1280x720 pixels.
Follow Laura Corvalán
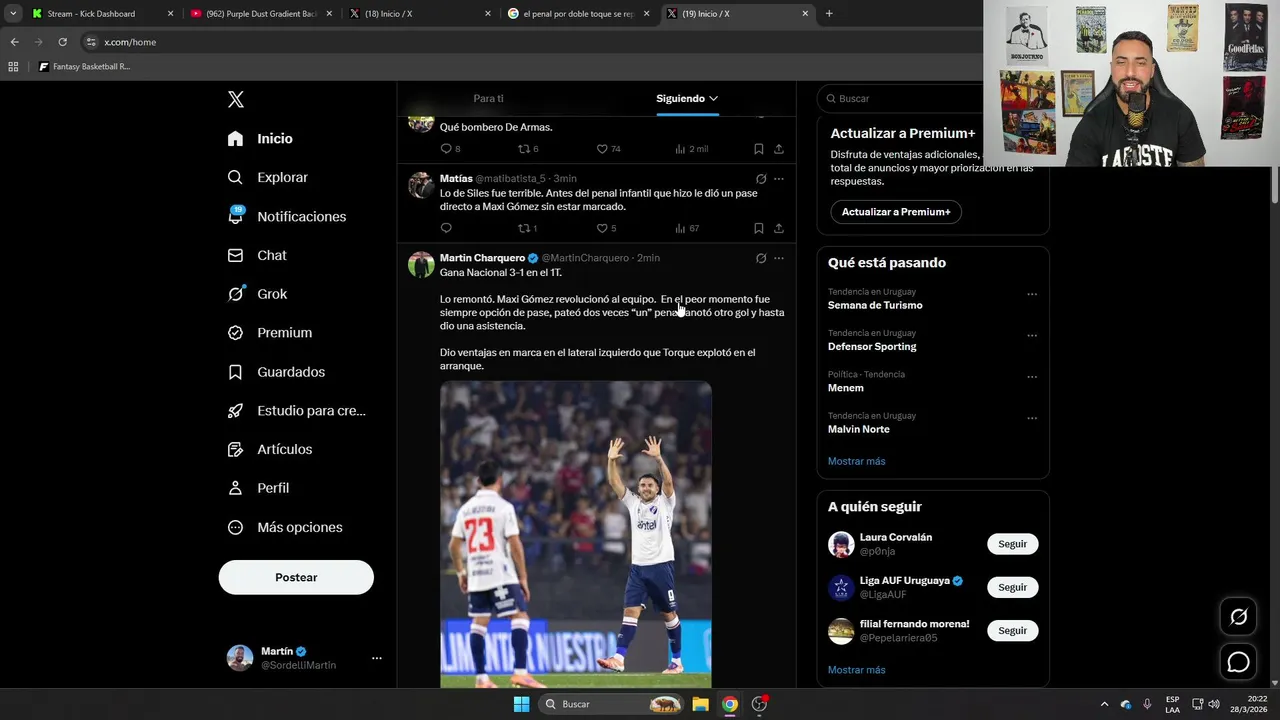click(x=1012, y=544)
